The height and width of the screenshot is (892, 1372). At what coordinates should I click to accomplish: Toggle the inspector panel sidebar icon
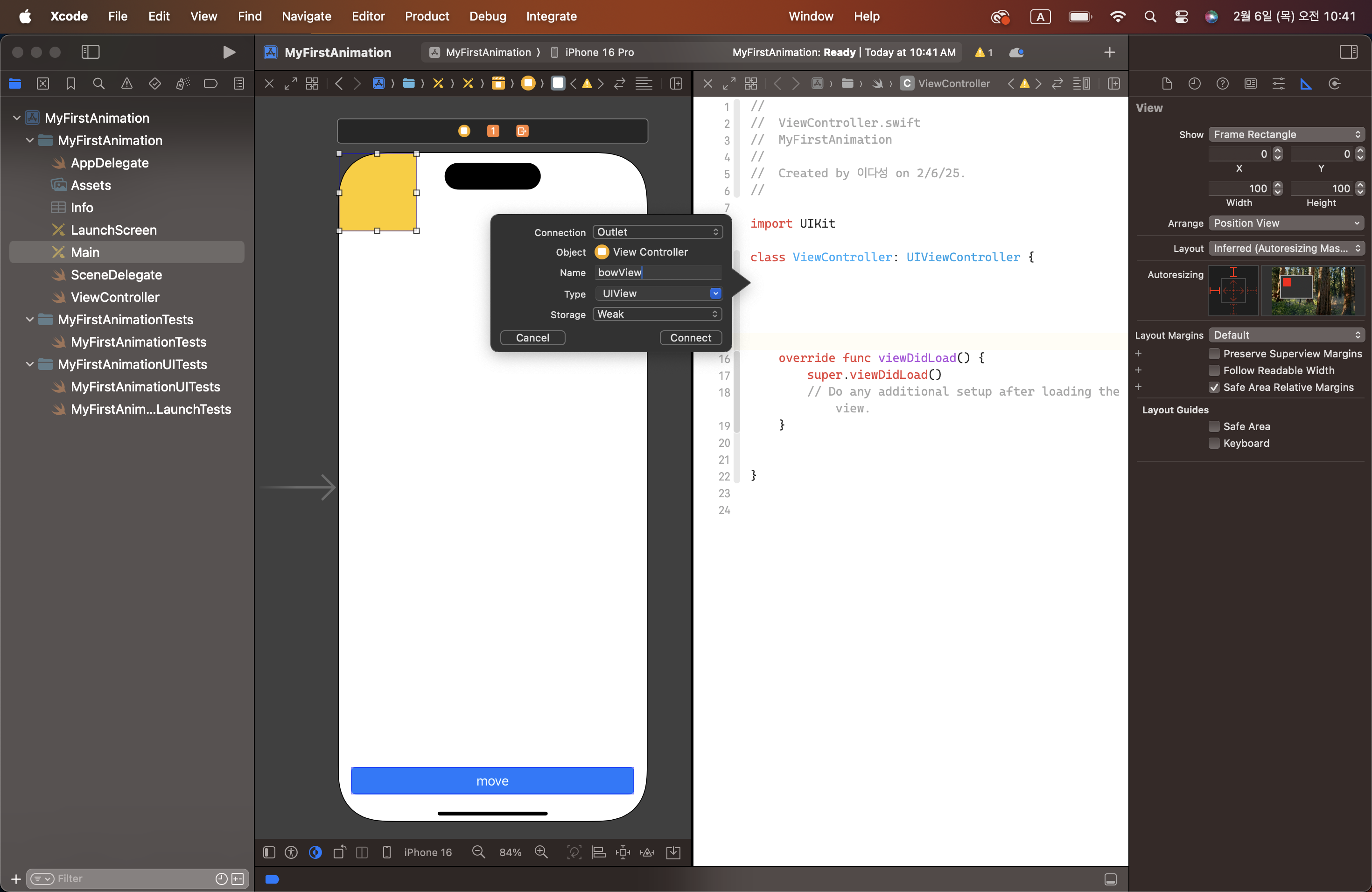coord(1348,52)
